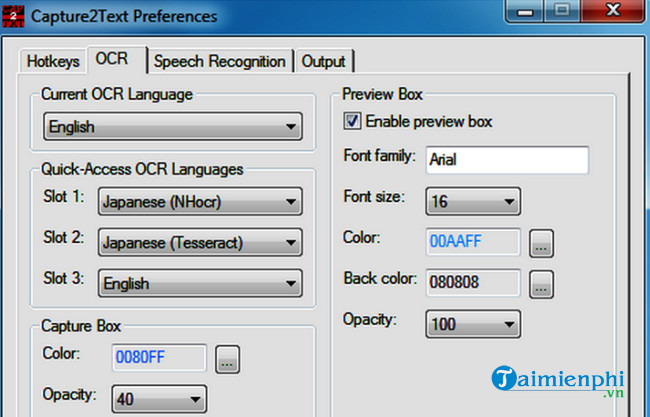Expand the Preview Box Opacity dropdown
This screenshot has height=417, width=650.
tap(473, 324)
